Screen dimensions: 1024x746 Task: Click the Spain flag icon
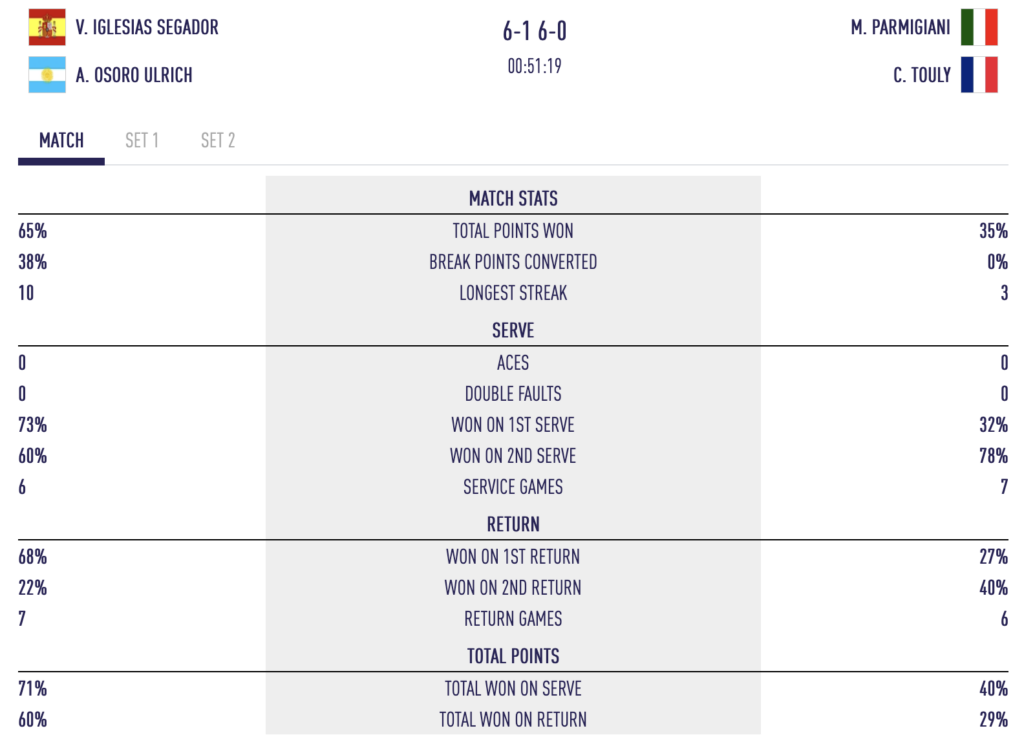[47, 27]
